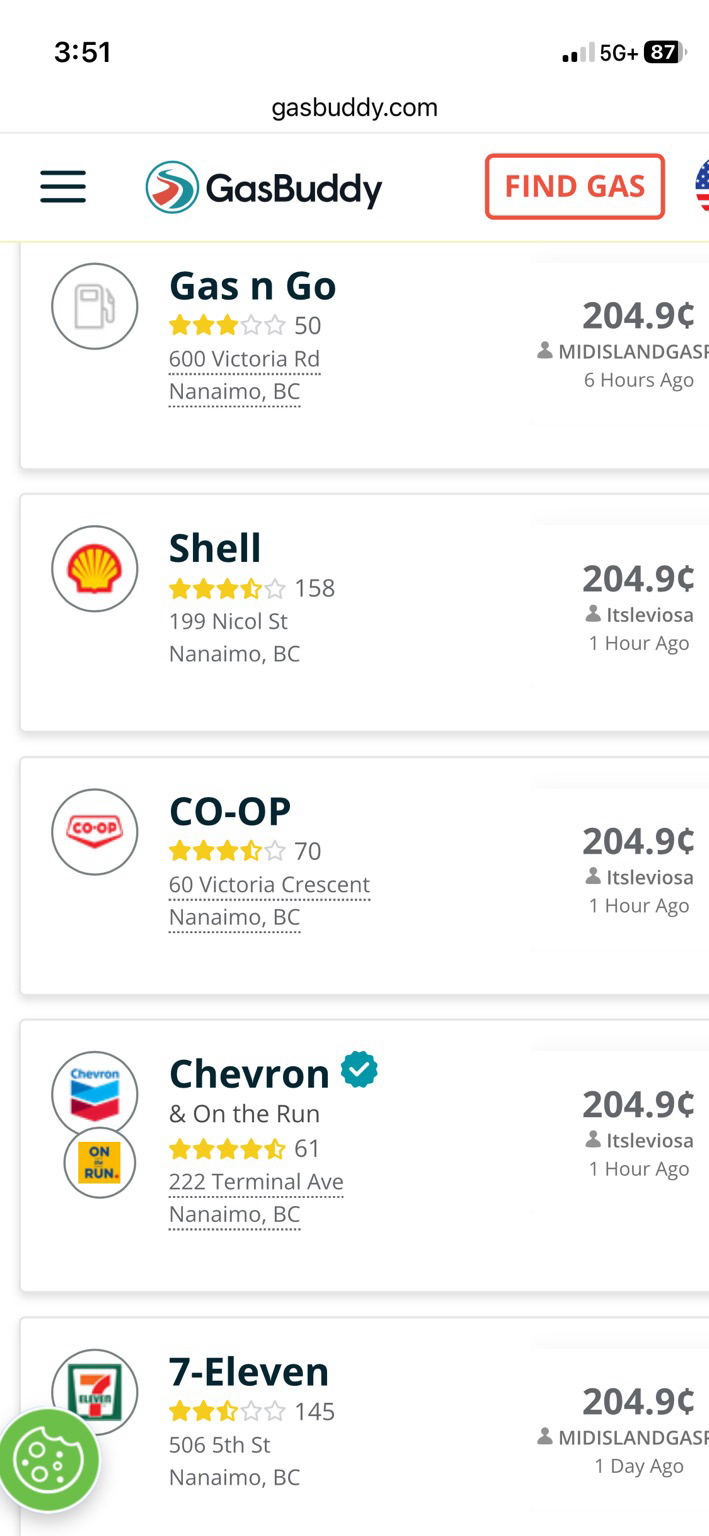The width and height of the screenshot is (709, 1536).
Task: Click the Gas n Go pump icon
Action: [95, 306]
